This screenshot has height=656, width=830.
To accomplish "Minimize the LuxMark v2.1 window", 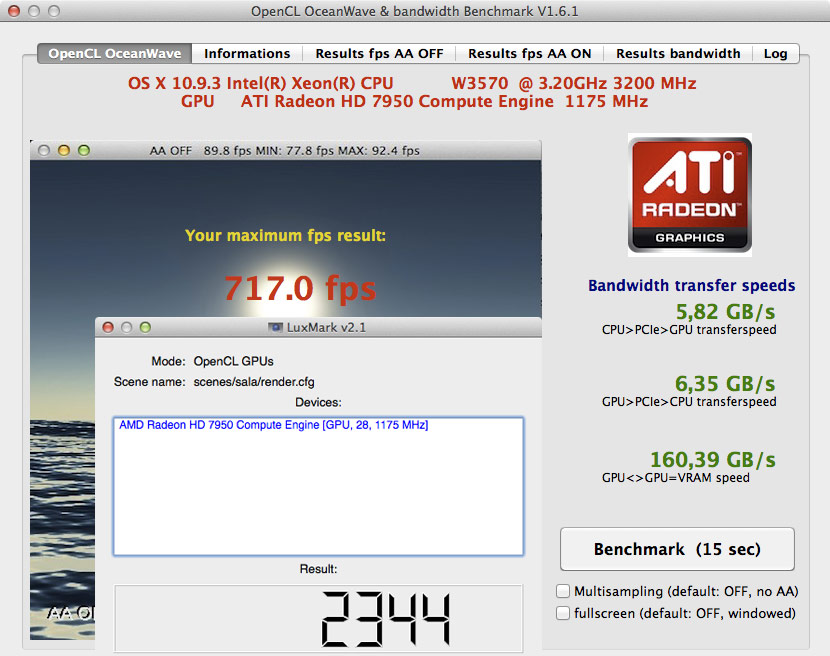I will [127, 327].
